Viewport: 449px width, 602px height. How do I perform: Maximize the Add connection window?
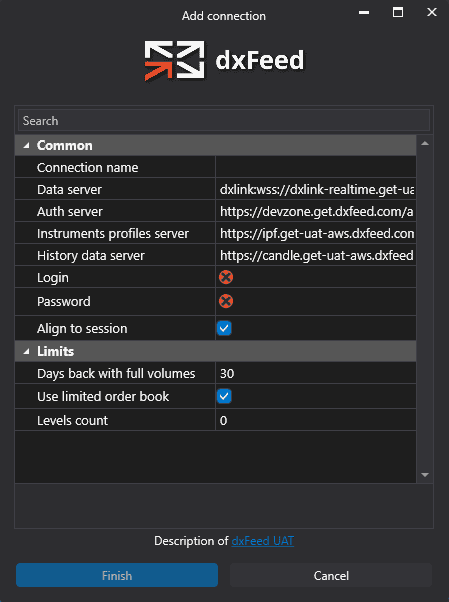[398, 13]
